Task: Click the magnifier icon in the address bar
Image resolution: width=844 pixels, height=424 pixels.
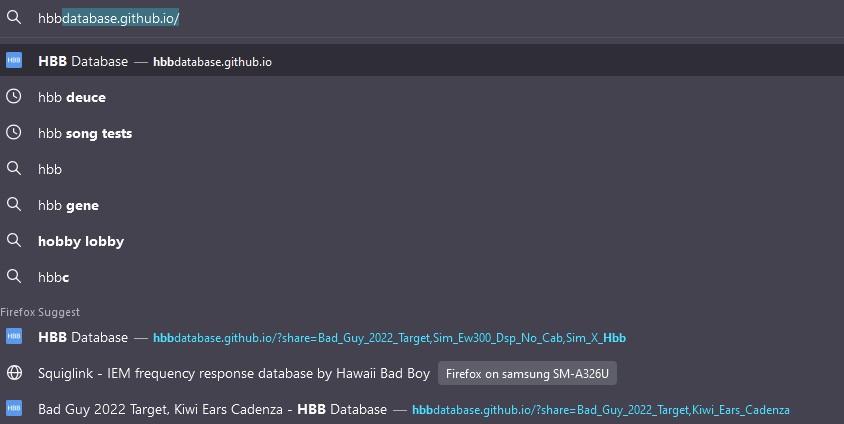Action: click(x=14, y=18)
